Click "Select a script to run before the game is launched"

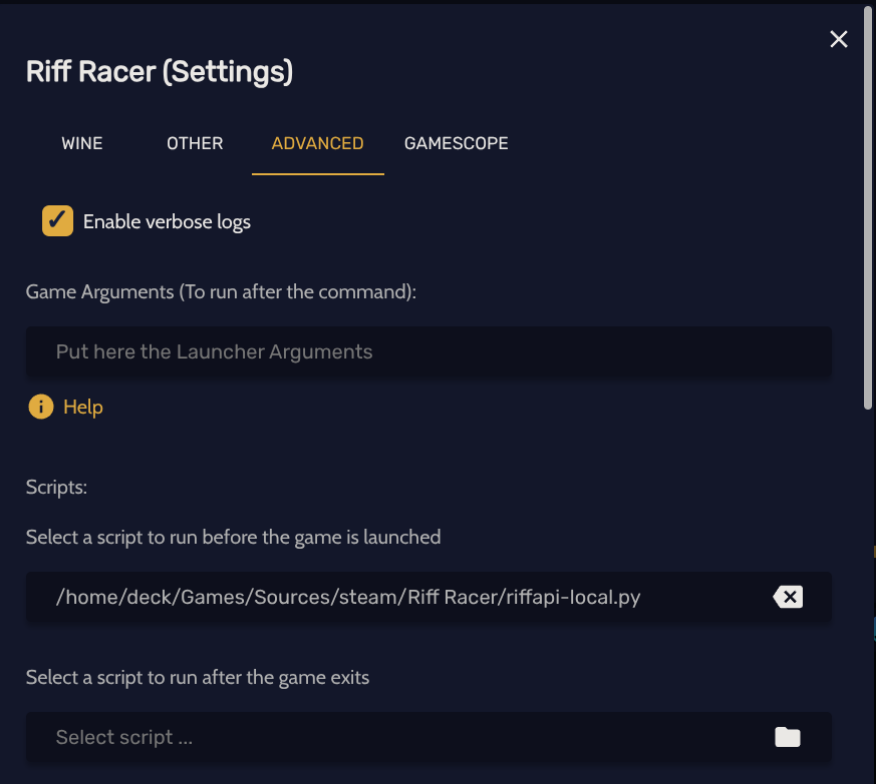click(233, 538)
